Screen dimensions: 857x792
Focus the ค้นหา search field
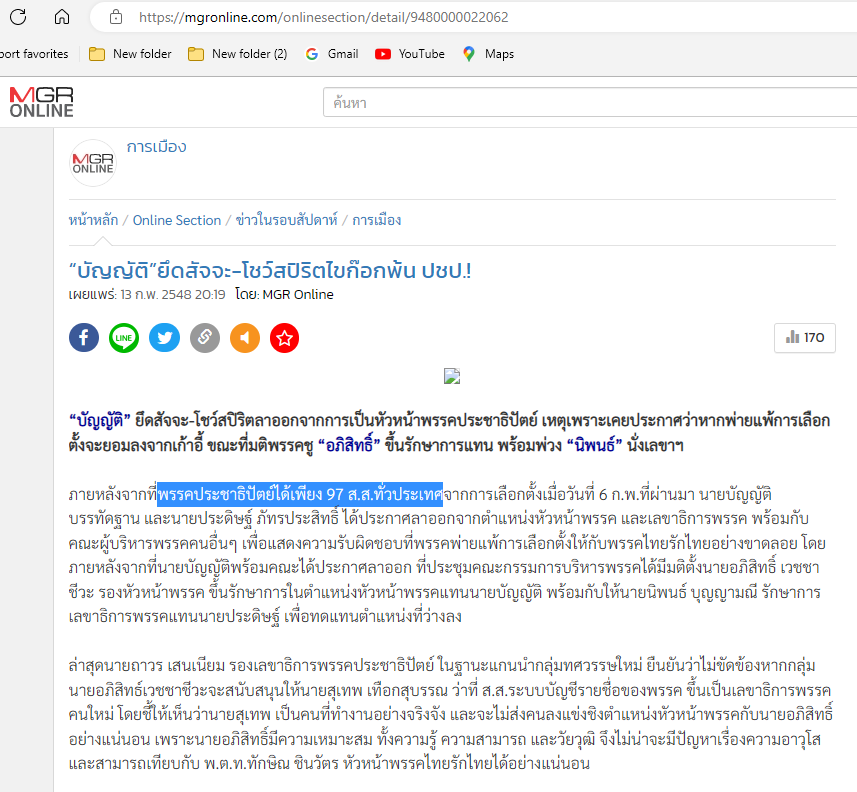(x=590, y=102)
